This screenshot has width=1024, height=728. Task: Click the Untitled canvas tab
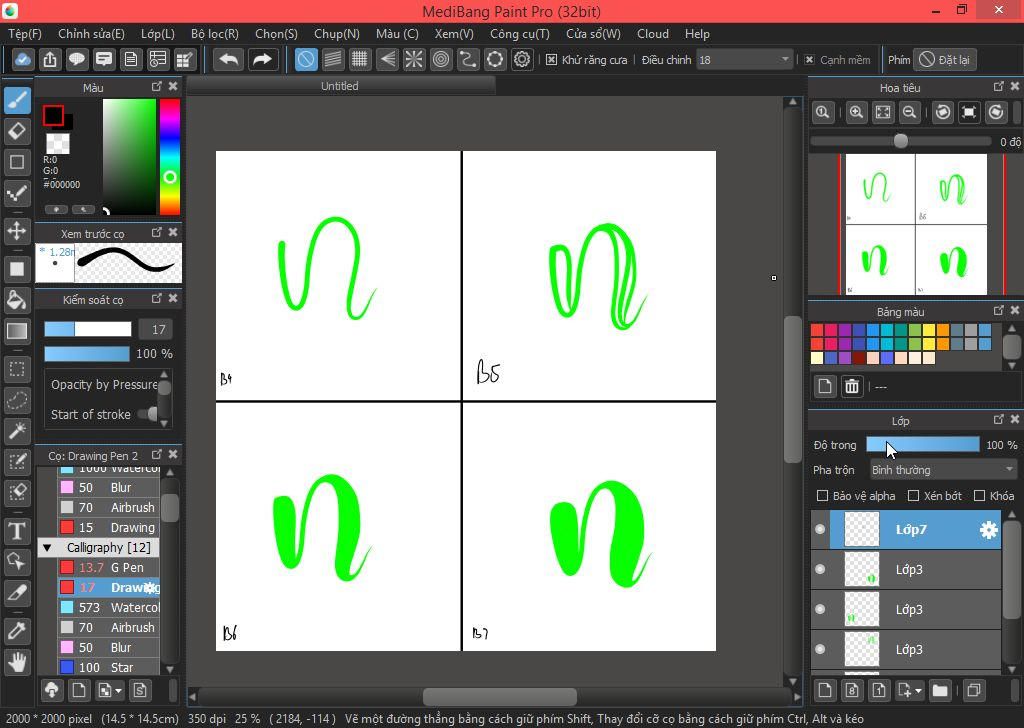click(339, 86)
